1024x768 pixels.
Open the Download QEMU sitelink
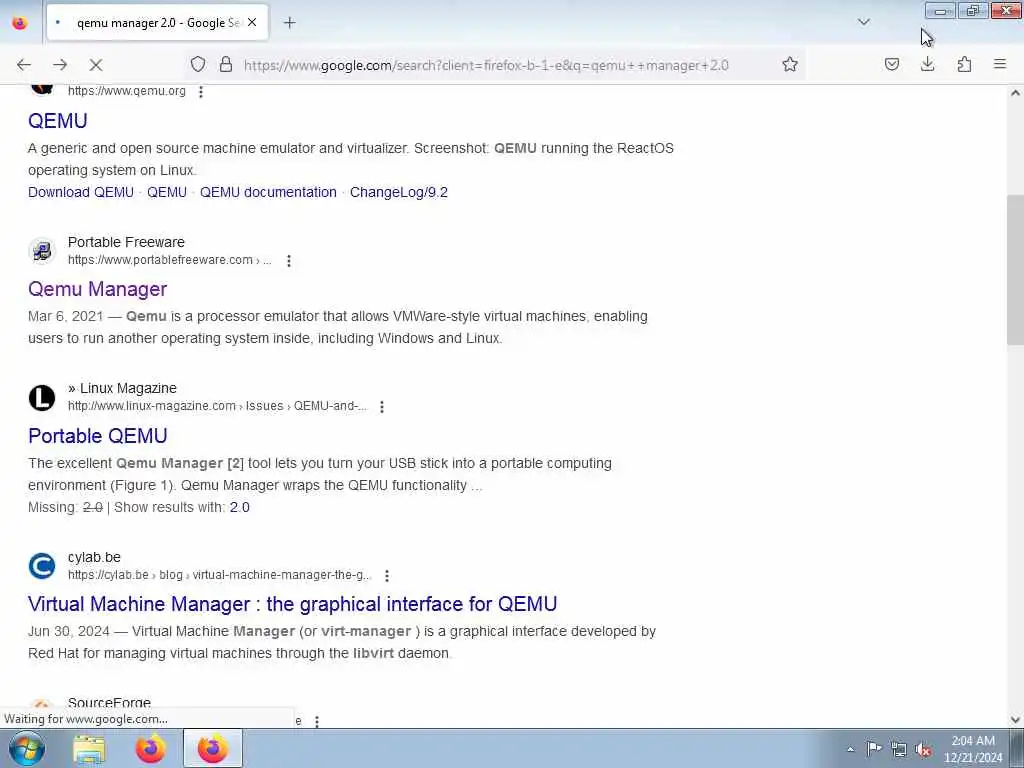point(81,192)
